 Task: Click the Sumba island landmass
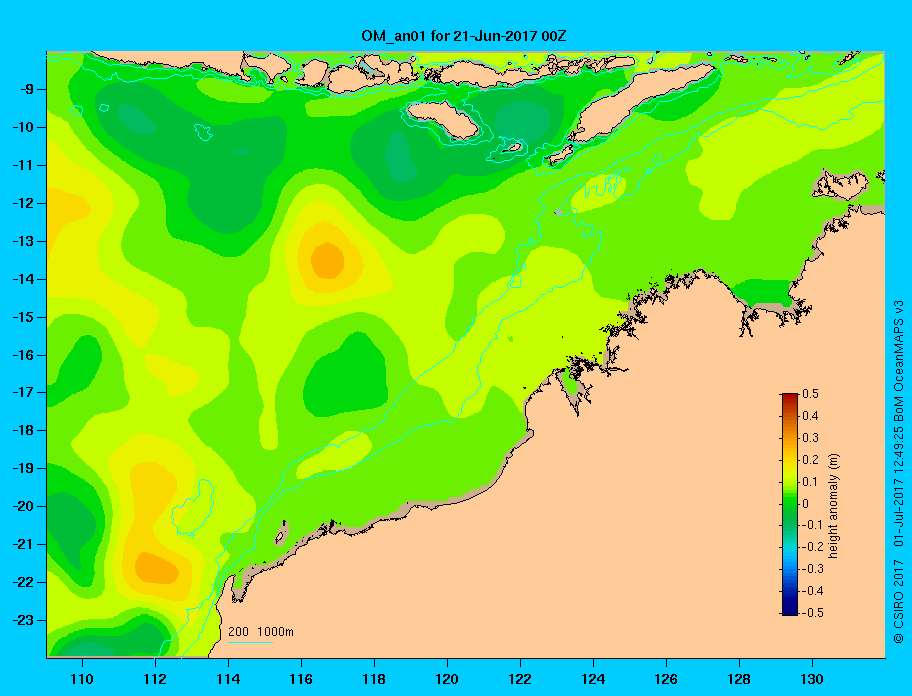pos(443,120)
